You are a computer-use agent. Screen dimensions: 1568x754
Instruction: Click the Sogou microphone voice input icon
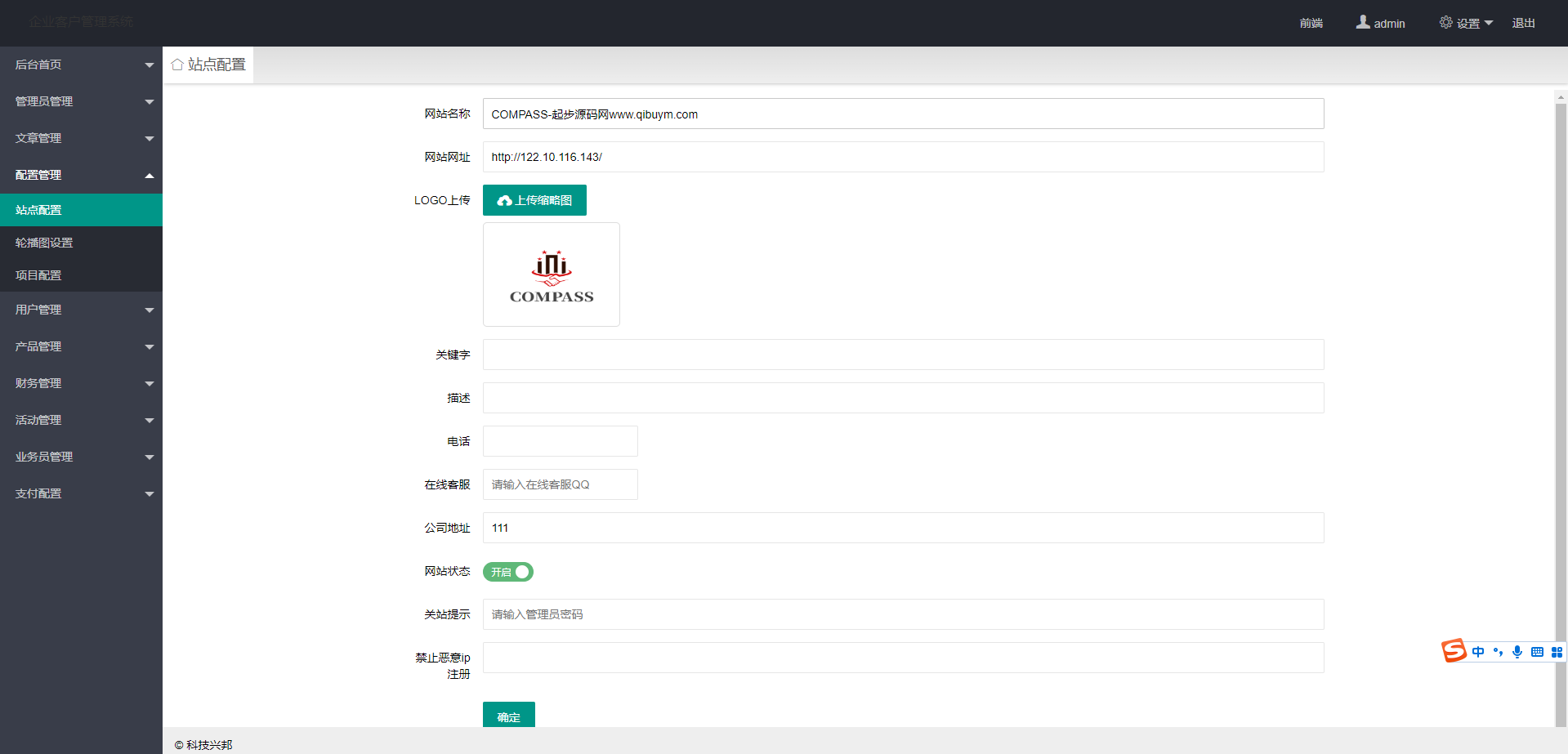1517,652
